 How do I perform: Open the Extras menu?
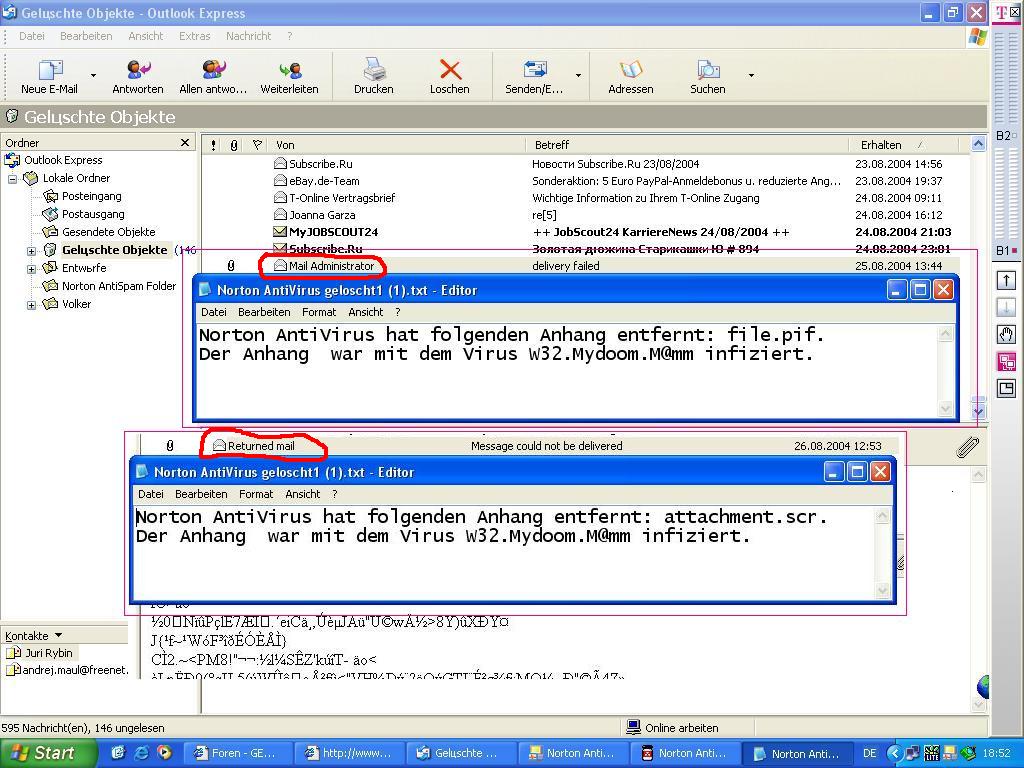[x=195, y=36]
